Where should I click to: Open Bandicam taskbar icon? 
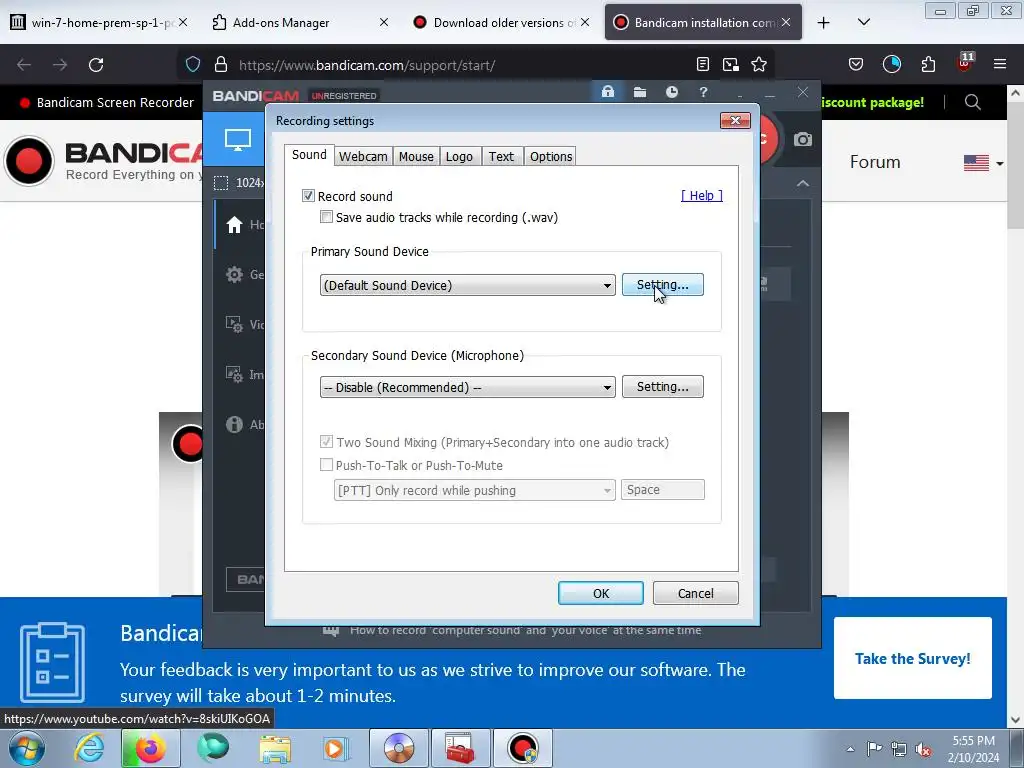pos(522,748)
